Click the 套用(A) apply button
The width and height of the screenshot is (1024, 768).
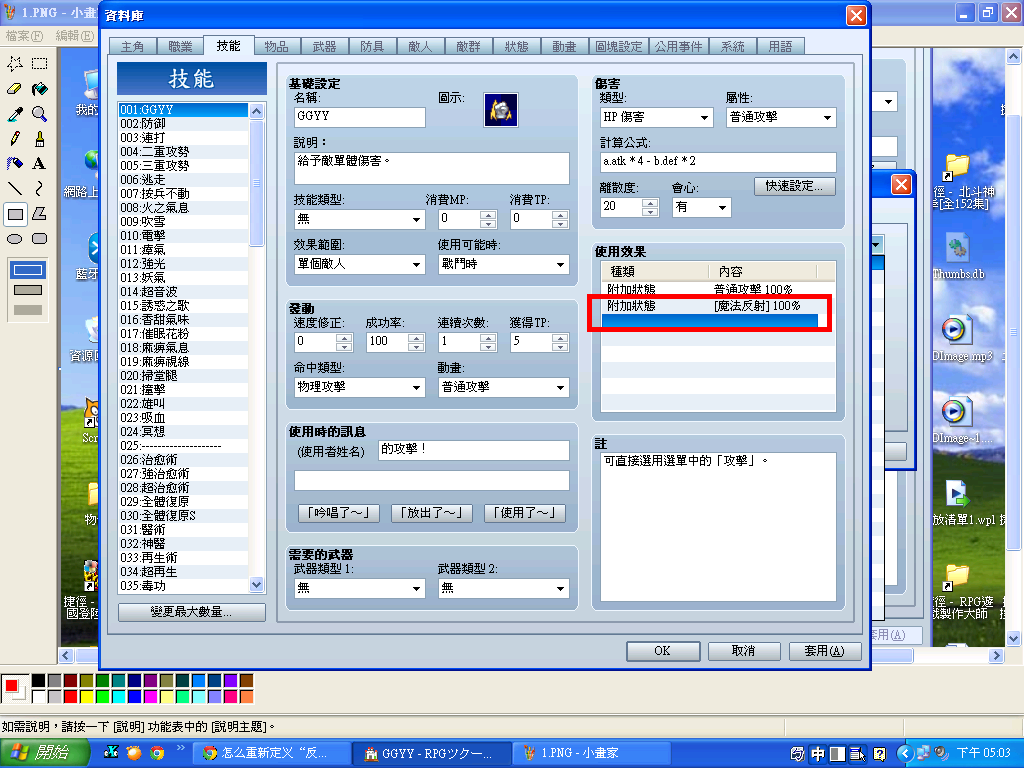(825, 651)
